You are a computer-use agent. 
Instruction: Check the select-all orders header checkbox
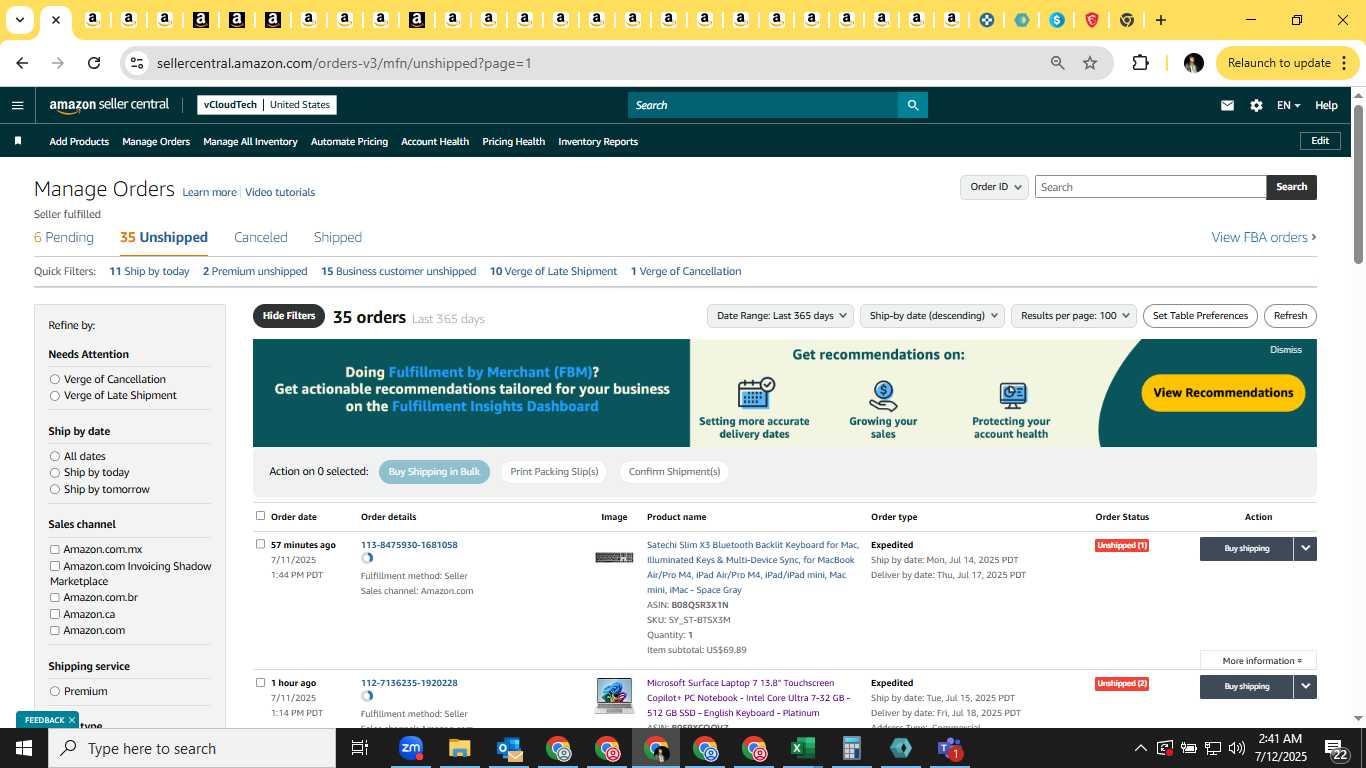click(x=260, y=516)
